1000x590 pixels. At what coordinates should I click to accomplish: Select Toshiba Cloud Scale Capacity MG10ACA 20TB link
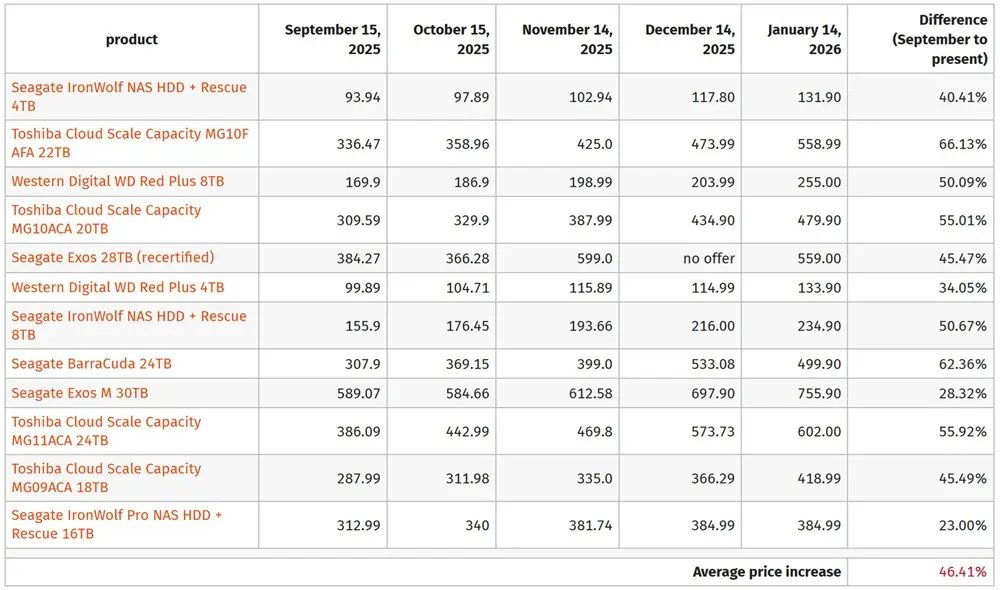point(106,210)
